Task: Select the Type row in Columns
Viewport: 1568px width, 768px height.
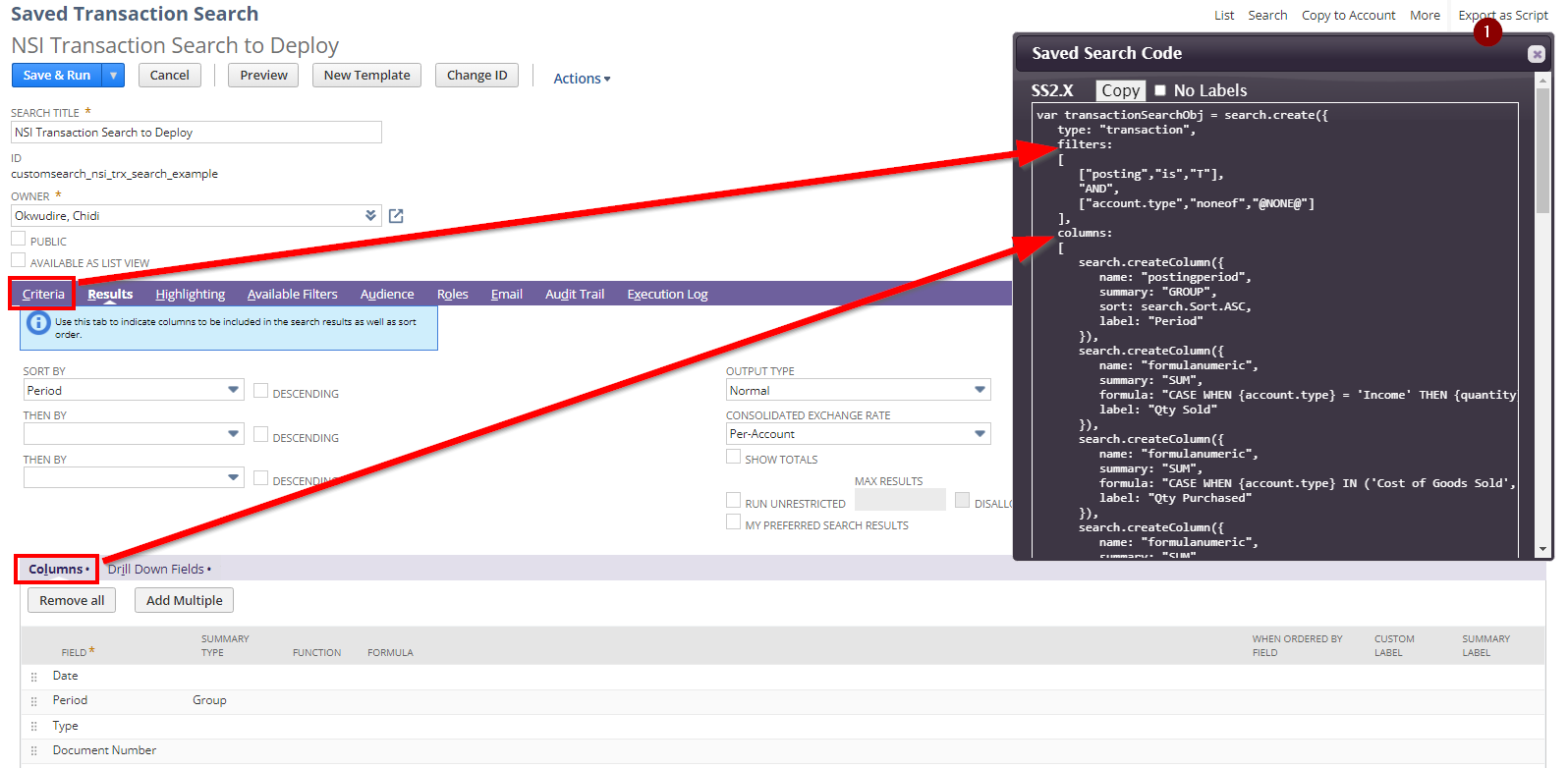Action: pos(782,727)
